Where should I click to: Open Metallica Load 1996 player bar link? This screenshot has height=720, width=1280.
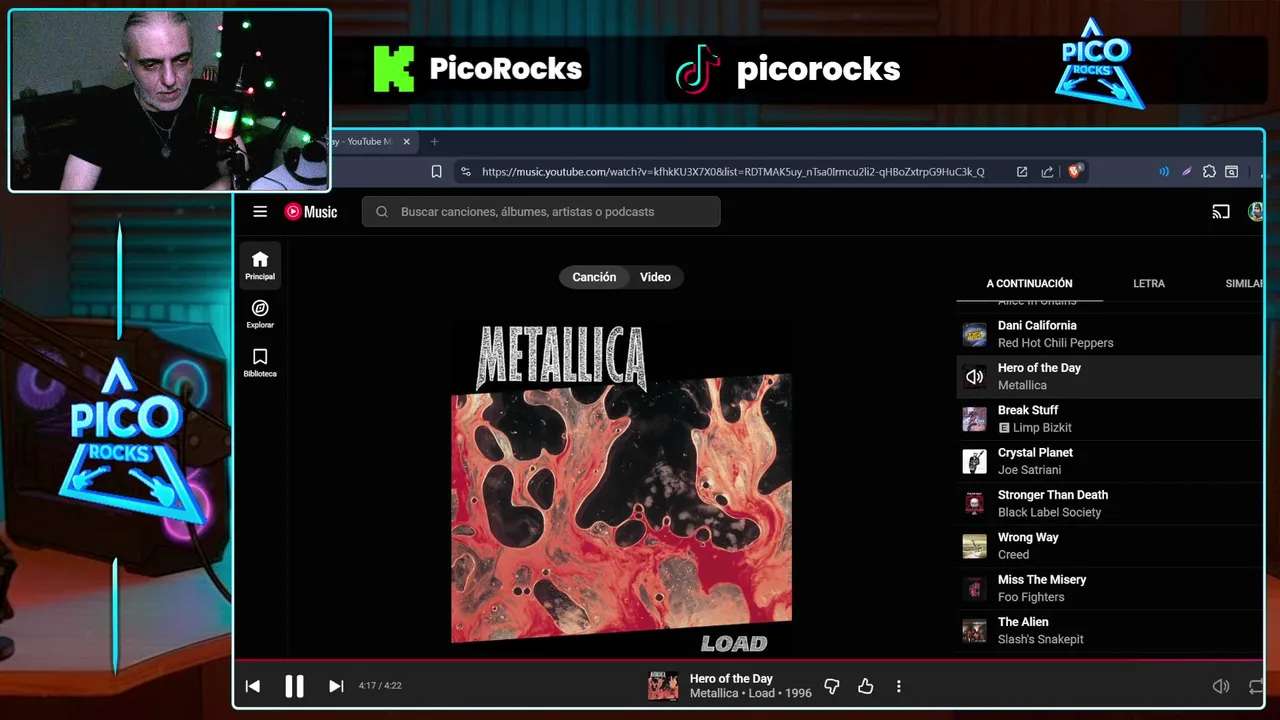point(750,693)
